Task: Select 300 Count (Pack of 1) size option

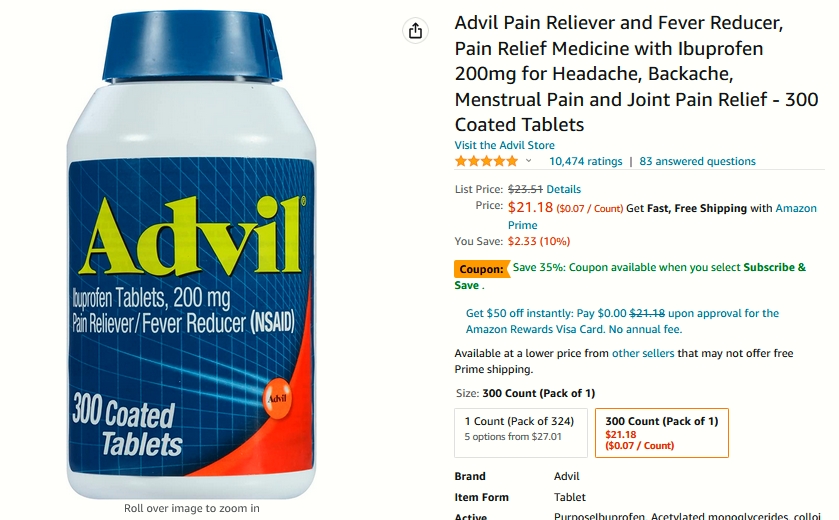Action: 662,433
